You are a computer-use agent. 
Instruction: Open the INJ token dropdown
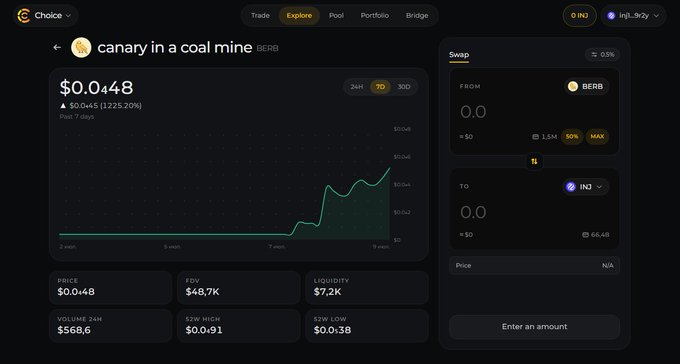(x=586, y=187)
